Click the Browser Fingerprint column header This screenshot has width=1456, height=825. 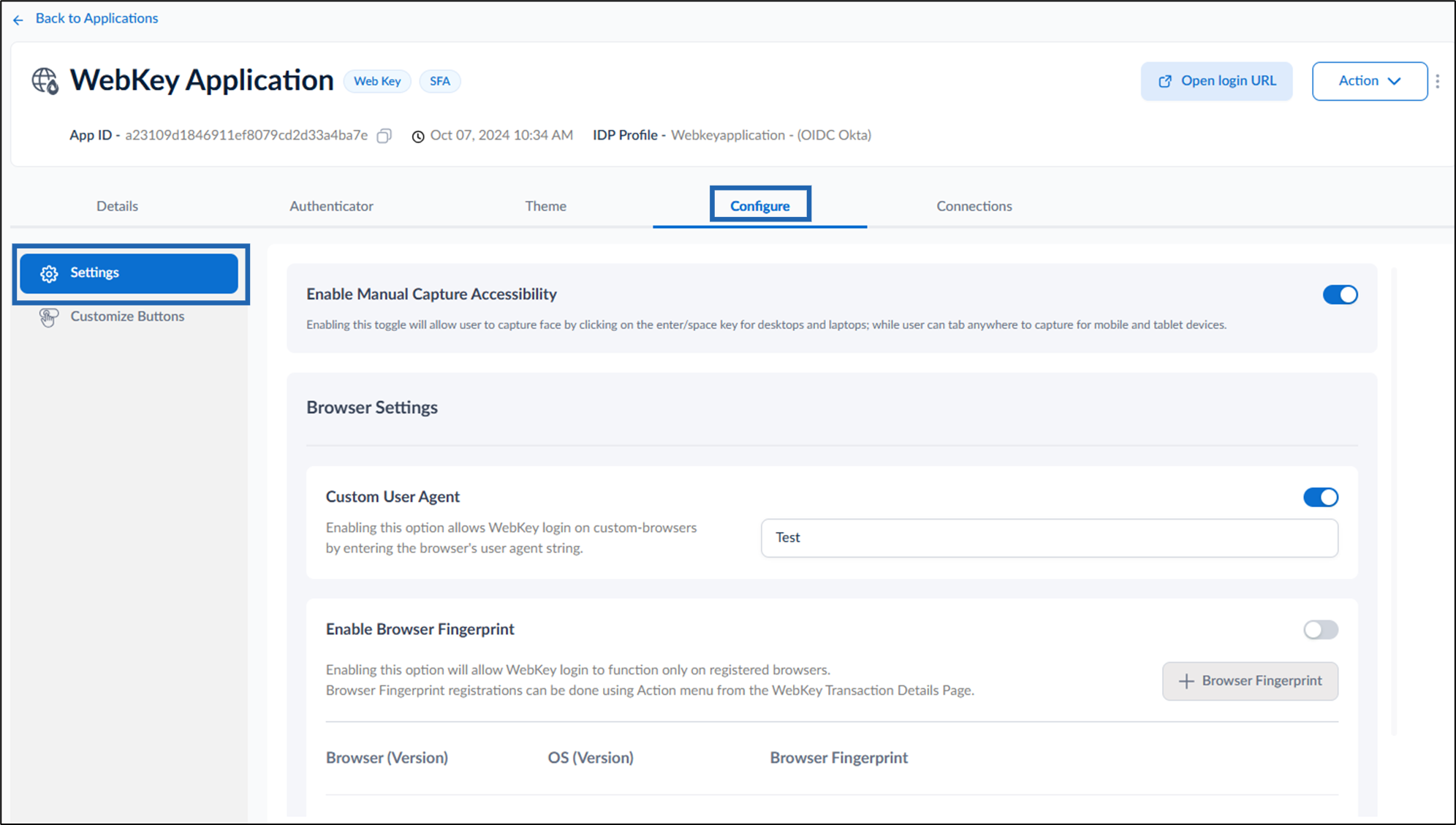click(x=838, y=758)
